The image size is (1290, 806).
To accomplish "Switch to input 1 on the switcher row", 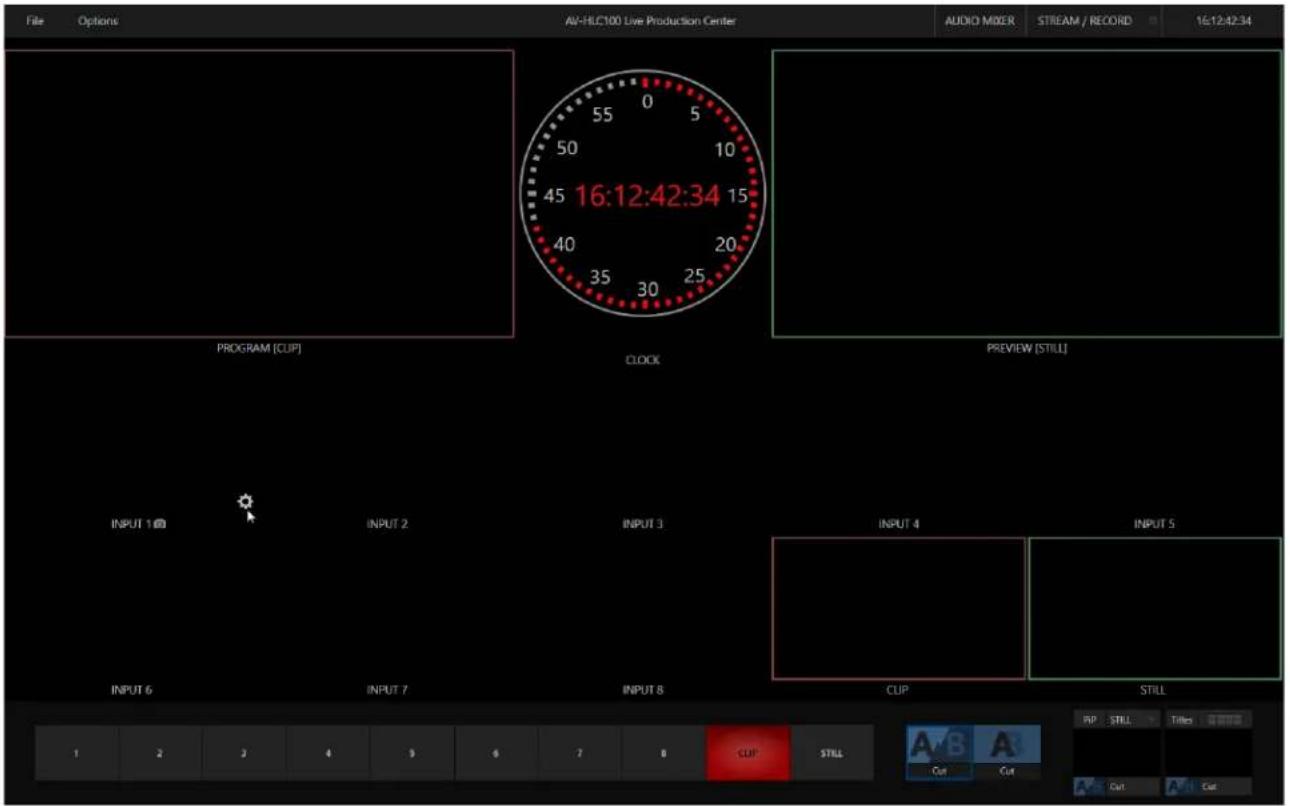I will (x=77, y=753).
